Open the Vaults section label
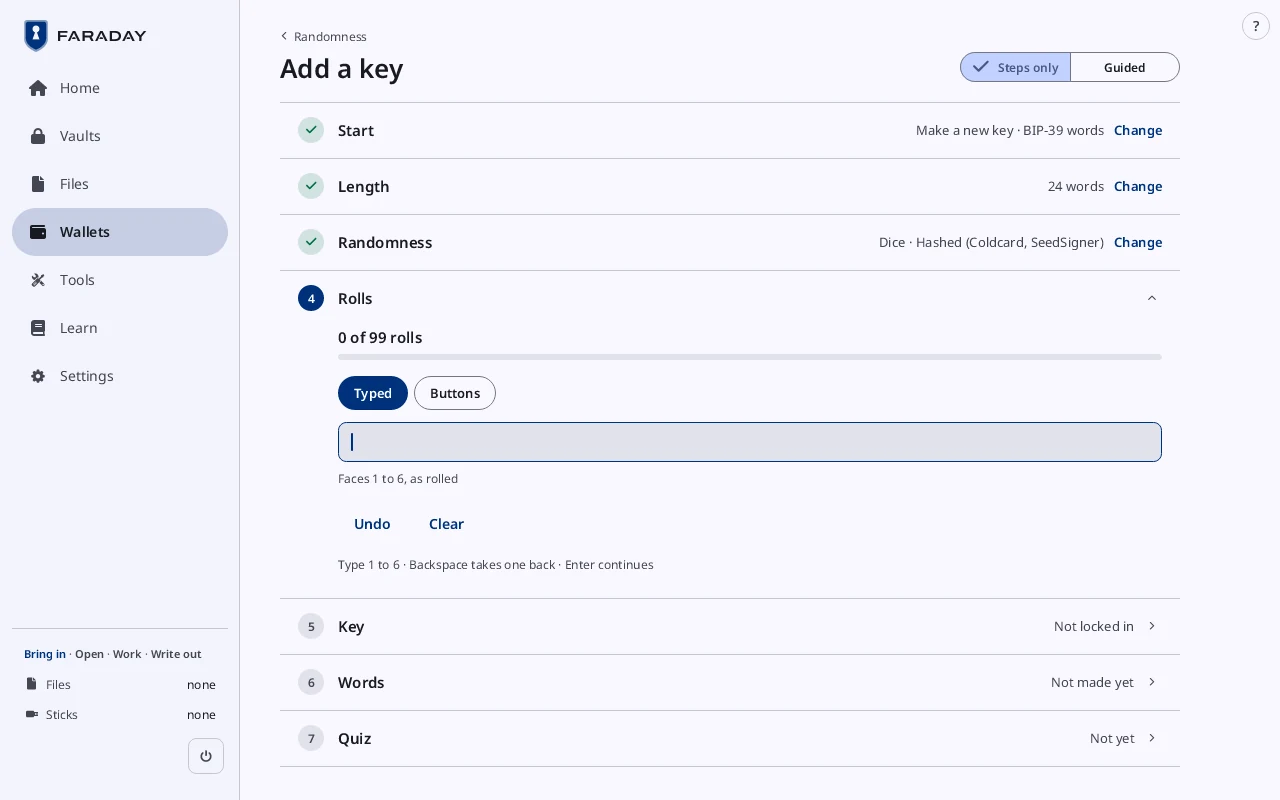This screenshot has width=1280, height=800. [80, 136]
